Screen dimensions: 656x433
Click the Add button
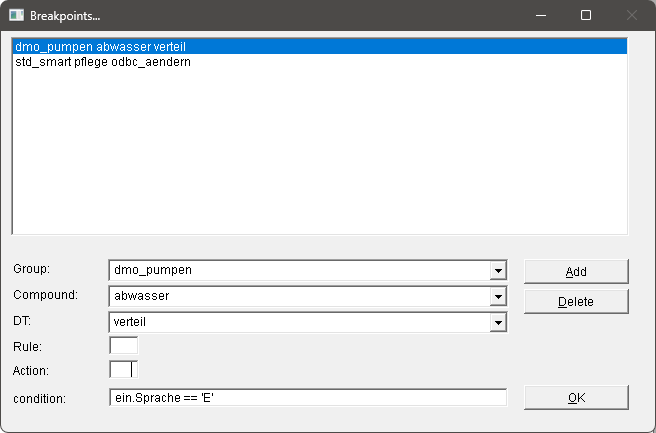point(576,272)
